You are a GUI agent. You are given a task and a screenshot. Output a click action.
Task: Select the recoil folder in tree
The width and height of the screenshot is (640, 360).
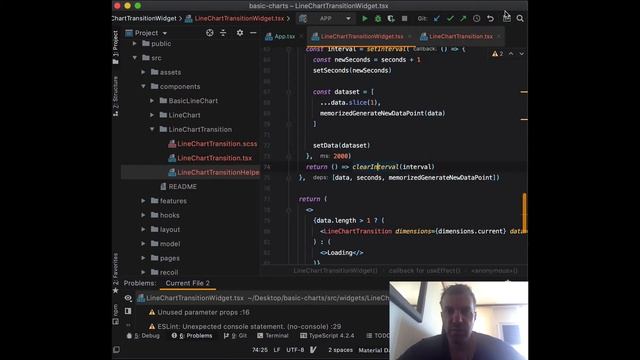(169, 272)
